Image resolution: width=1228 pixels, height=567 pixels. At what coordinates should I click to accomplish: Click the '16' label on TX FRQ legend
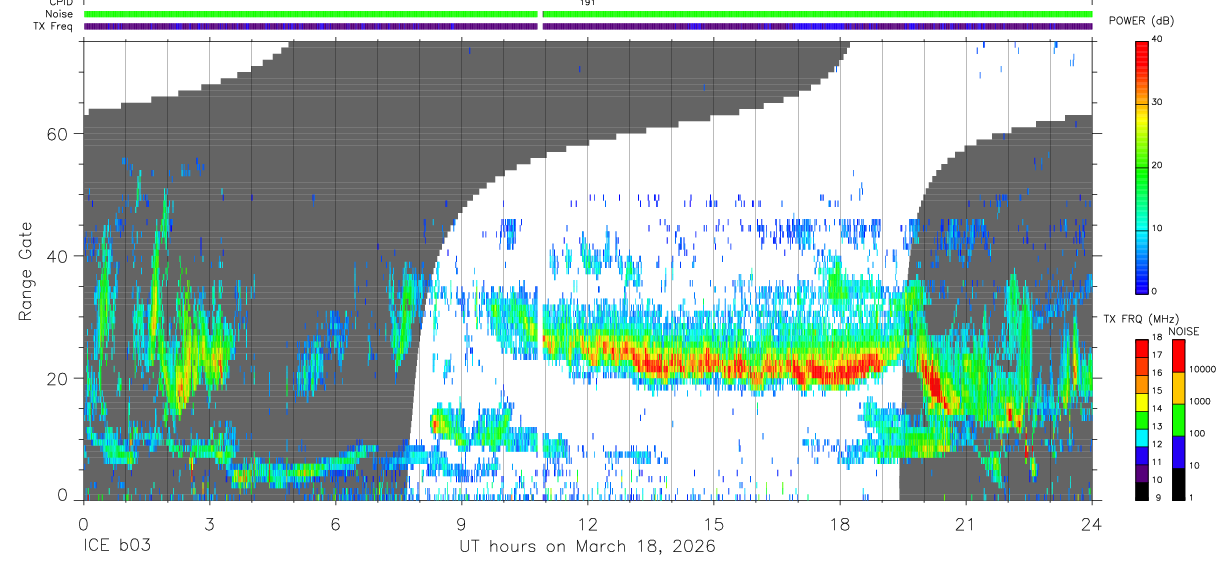(x=1155, y=372)
